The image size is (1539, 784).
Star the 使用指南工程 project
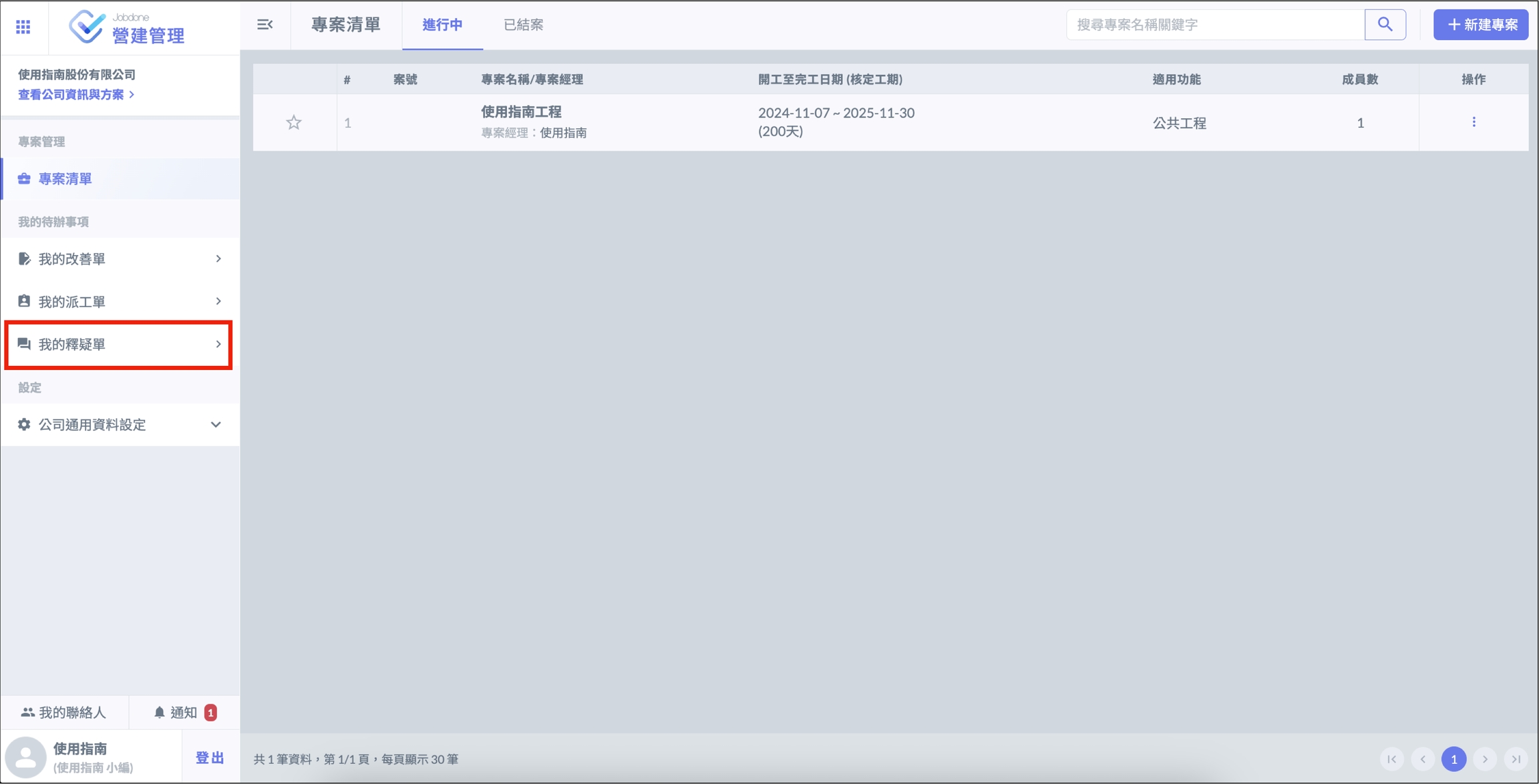[x=294, y=122]
